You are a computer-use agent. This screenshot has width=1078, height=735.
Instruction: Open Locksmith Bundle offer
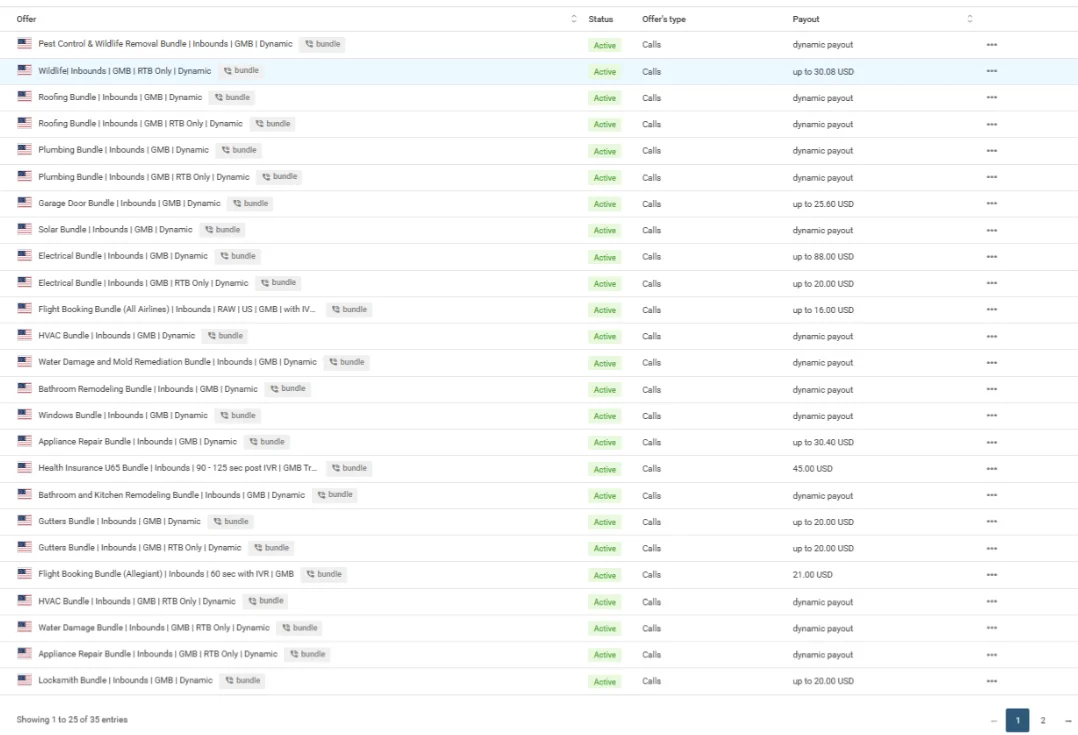coord(126,680)
